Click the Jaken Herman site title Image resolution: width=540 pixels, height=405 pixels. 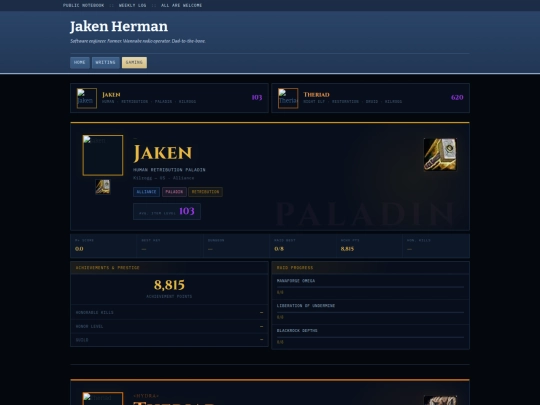coord(119,27)
